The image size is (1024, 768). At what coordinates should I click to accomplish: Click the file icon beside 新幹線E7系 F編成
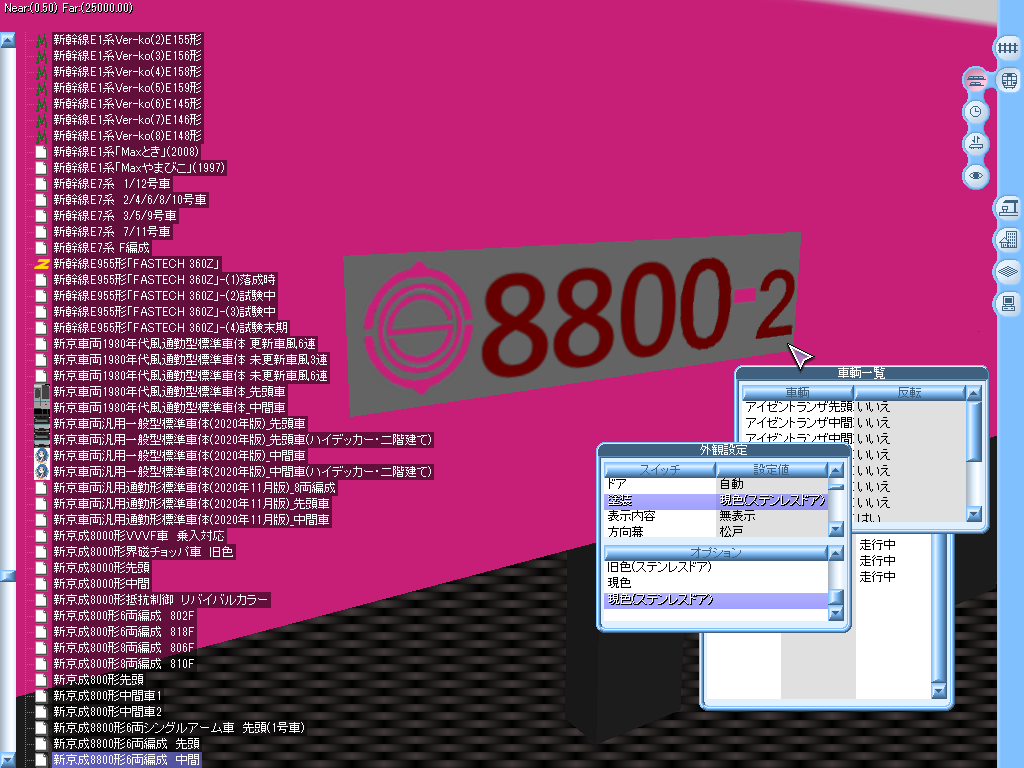click(x=42, y=248)
